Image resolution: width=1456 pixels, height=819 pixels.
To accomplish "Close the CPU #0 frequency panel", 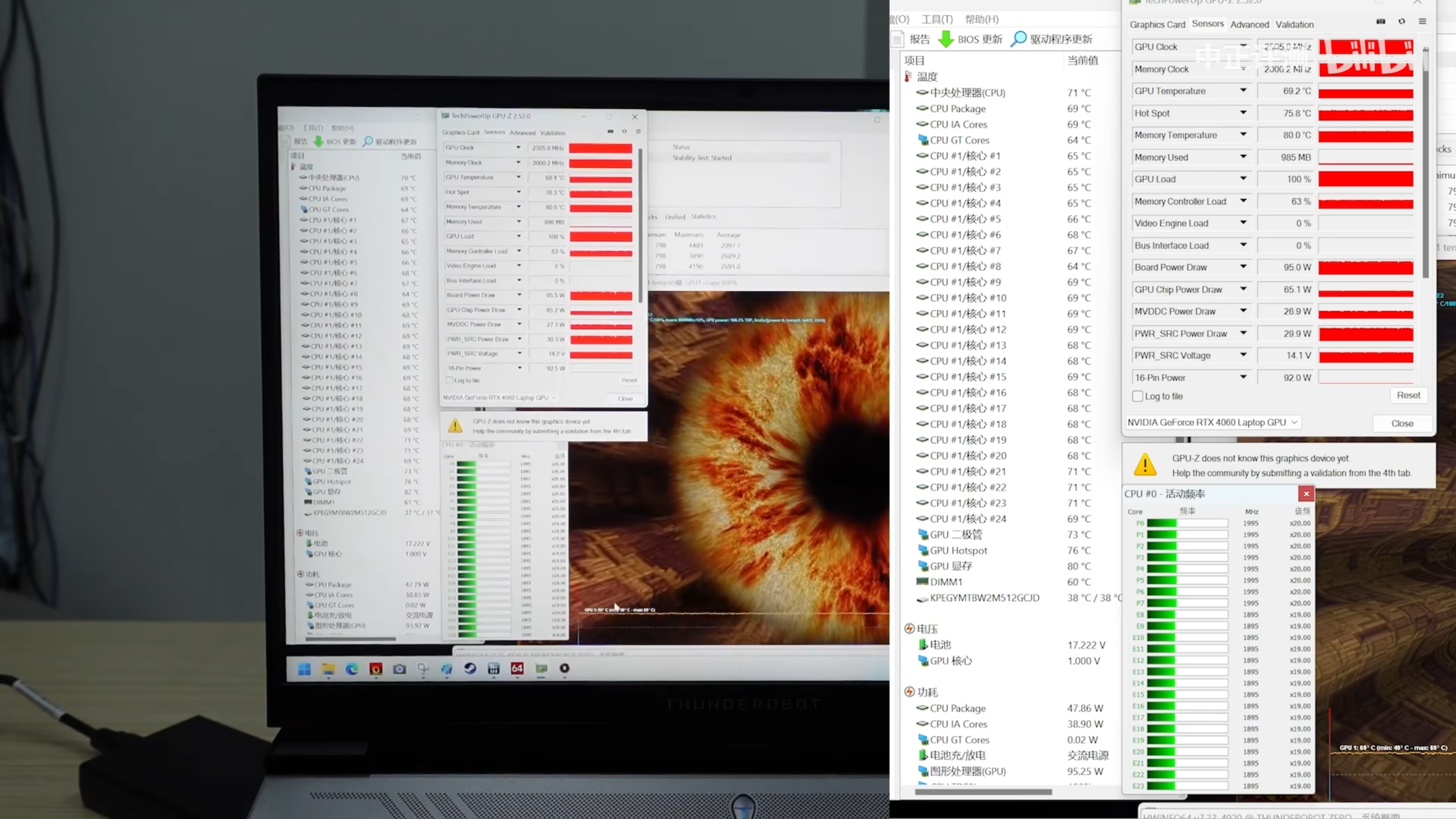I will click(1306, 494).
